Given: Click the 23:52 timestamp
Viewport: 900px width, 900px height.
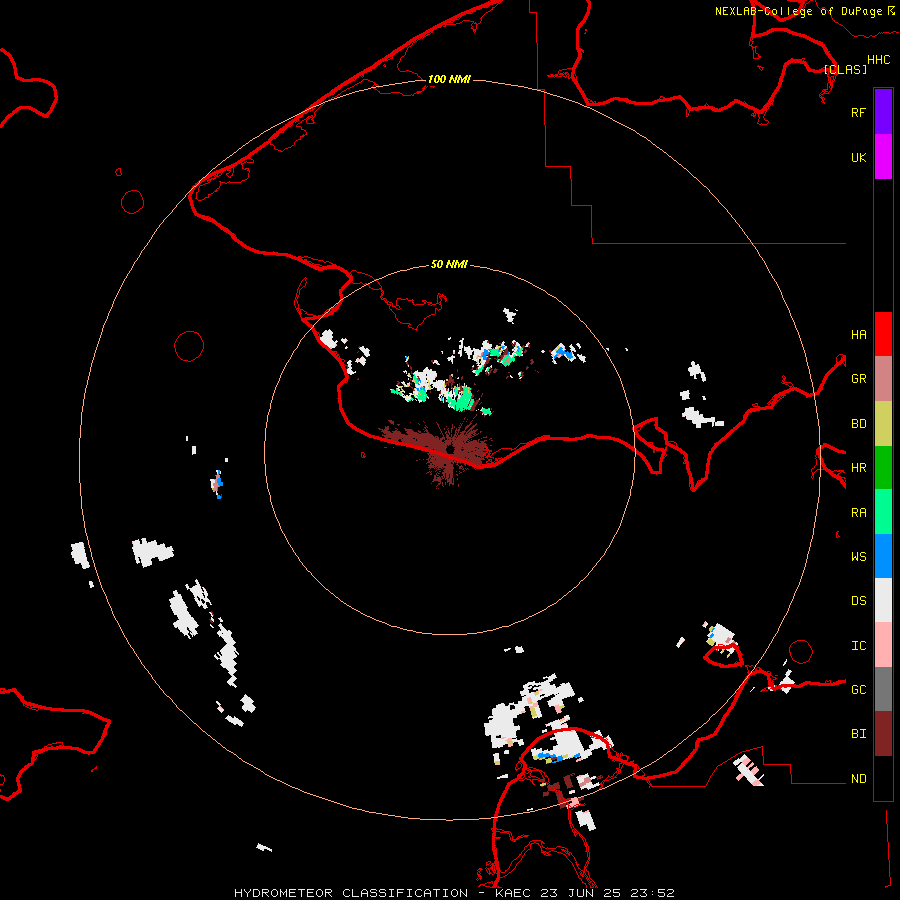Looking at the screenshot, I should click(653, 893).
